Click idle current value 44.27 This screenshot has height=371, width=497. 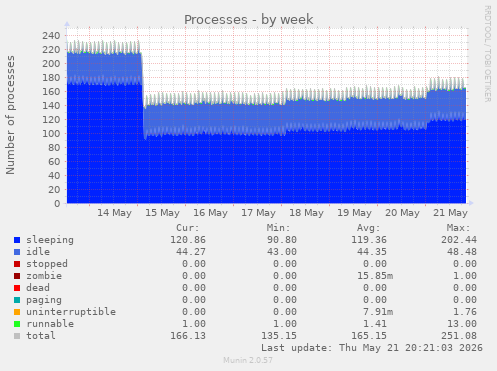[x=191, y=252]
